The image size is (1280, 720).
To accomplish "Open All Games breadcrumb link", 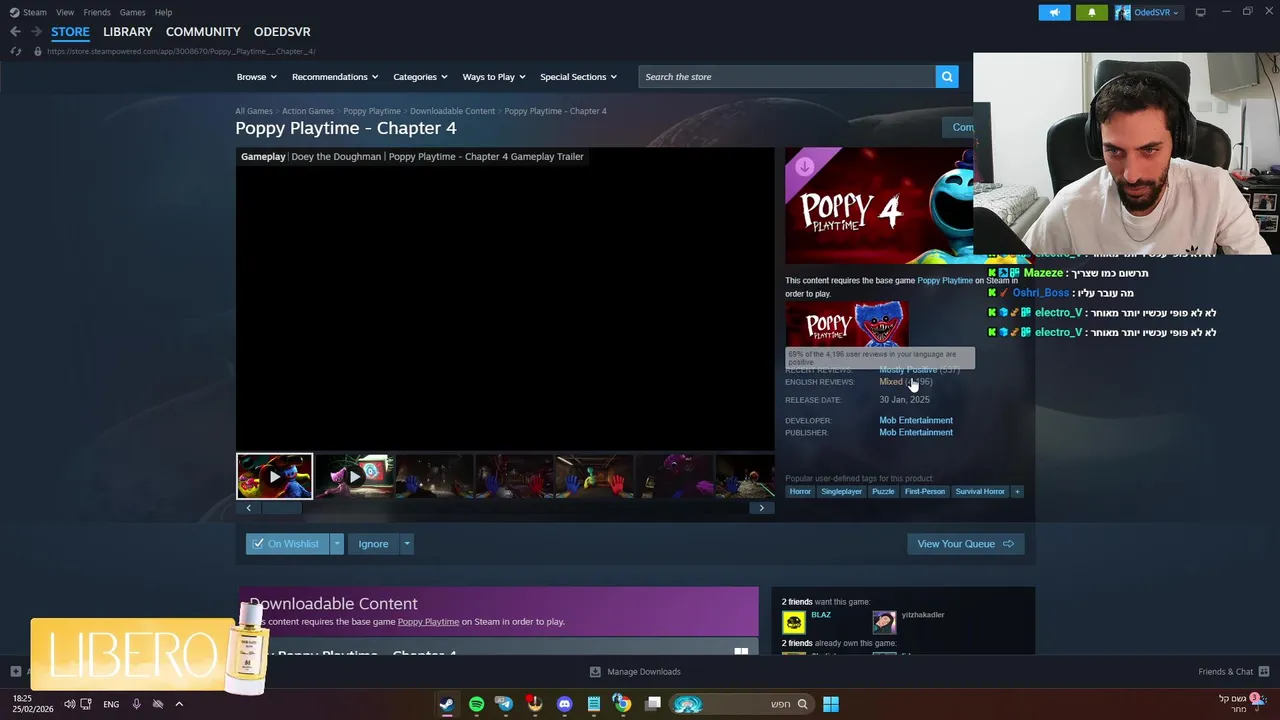I will [254, 111].
